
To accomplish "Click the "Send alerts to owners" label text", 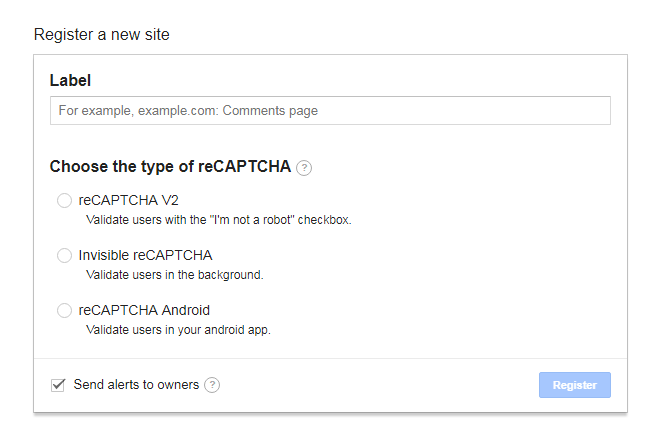I will click(x=136, y=384).
